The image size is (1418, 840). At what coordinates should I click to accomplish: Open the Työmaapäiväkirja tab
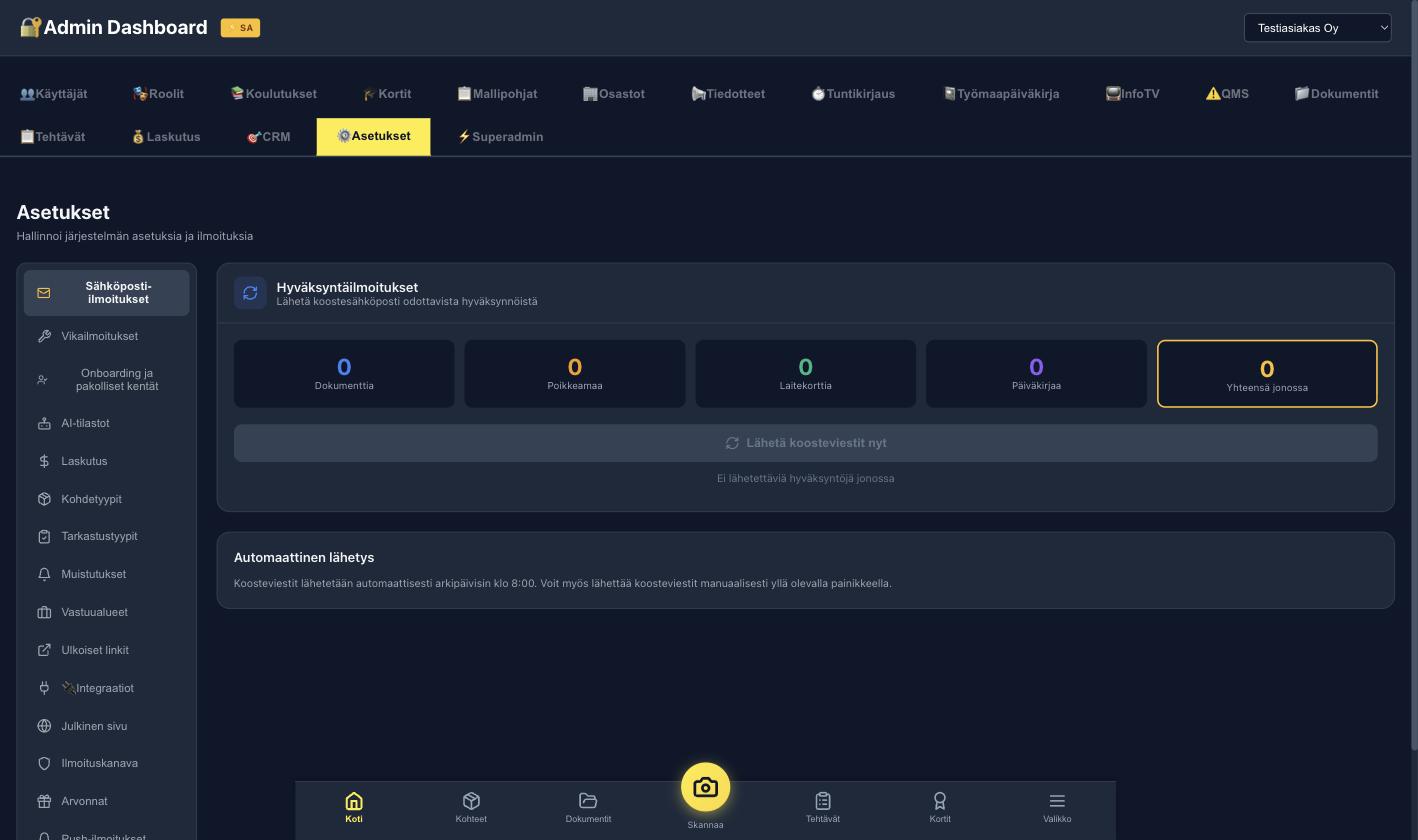pos(1001,94)
